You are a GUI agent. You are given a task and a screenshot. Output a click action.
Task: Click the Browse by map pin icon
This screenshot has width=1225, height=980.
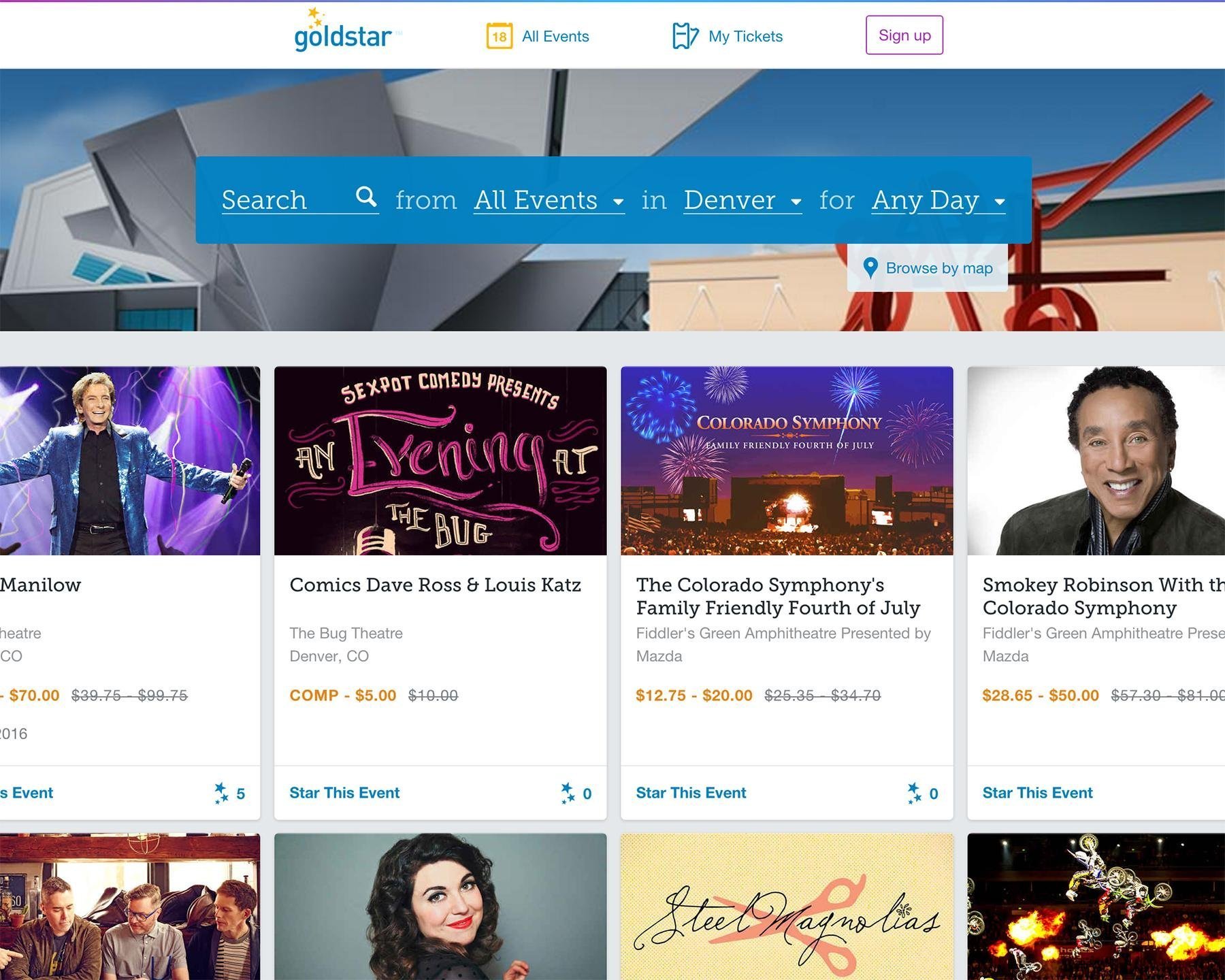870,268
